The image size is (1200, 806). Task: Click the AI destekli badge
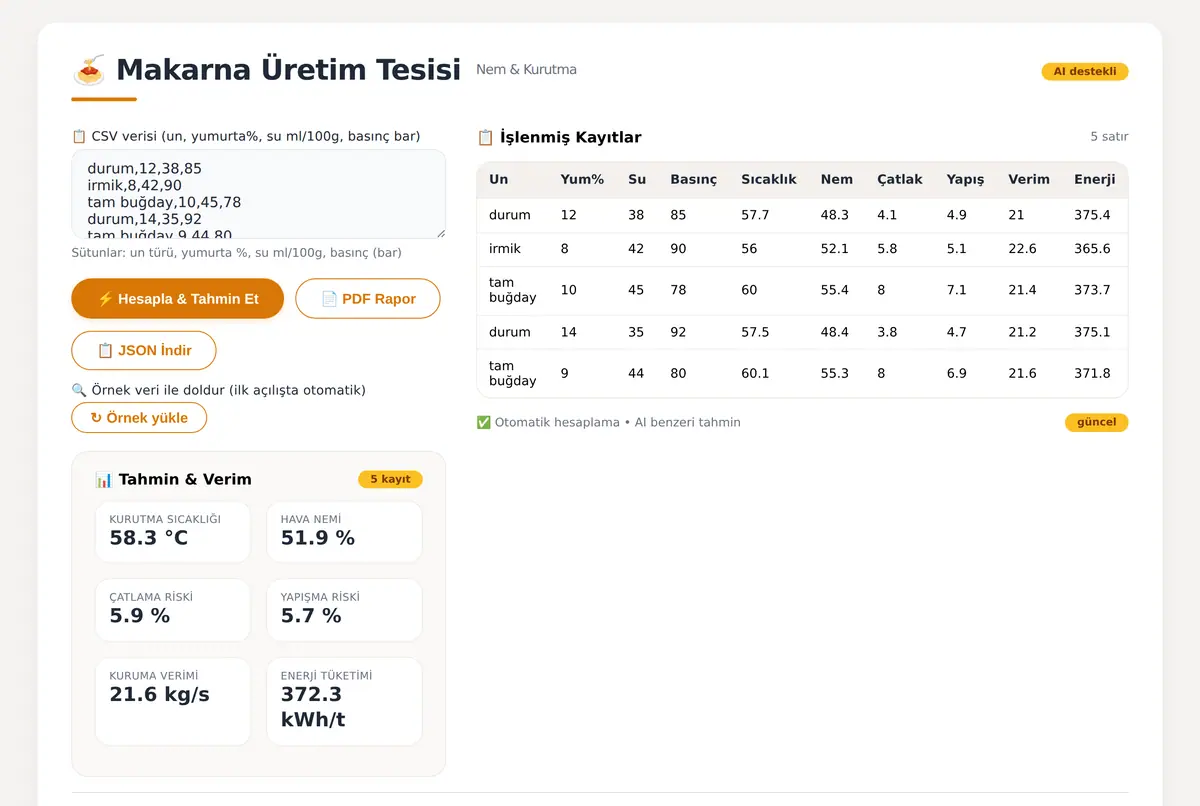tap(1085, 72)
